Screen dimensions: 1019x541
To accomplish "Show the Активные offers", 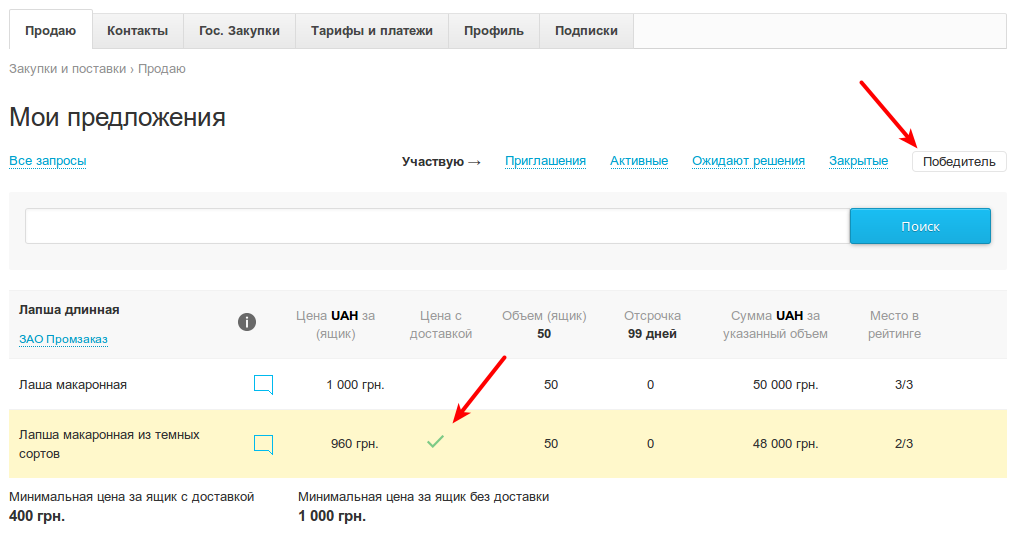I will click(639, 161).
